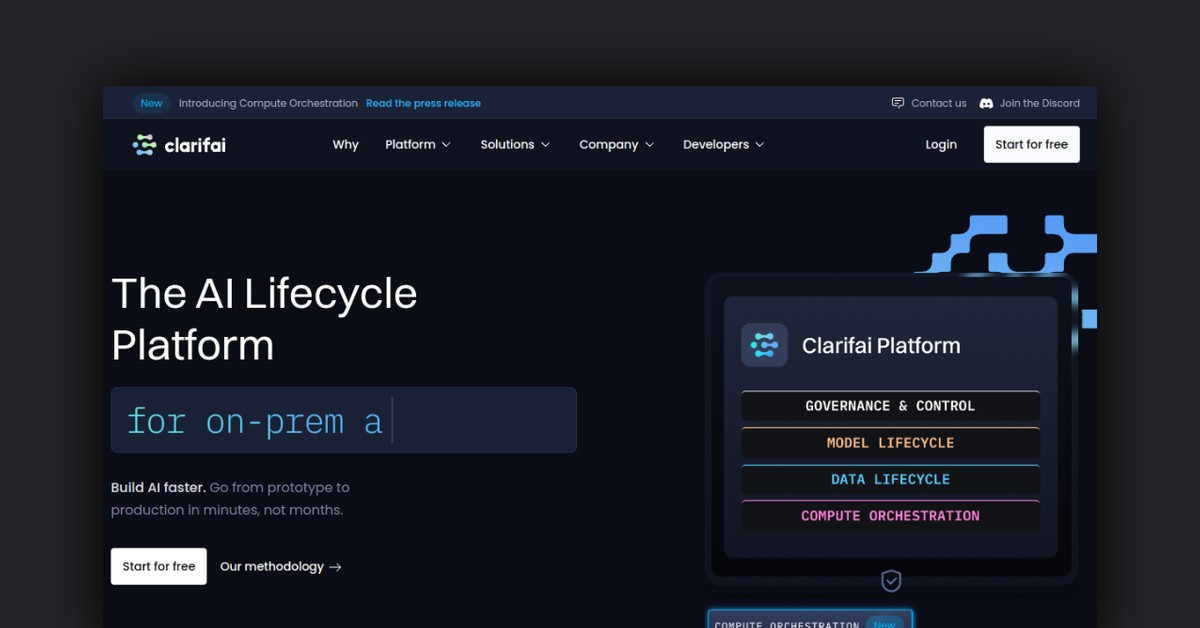Screen dimensions: 1200x628
Task: Click the shield checkmark icon below card
Action: 891,580
